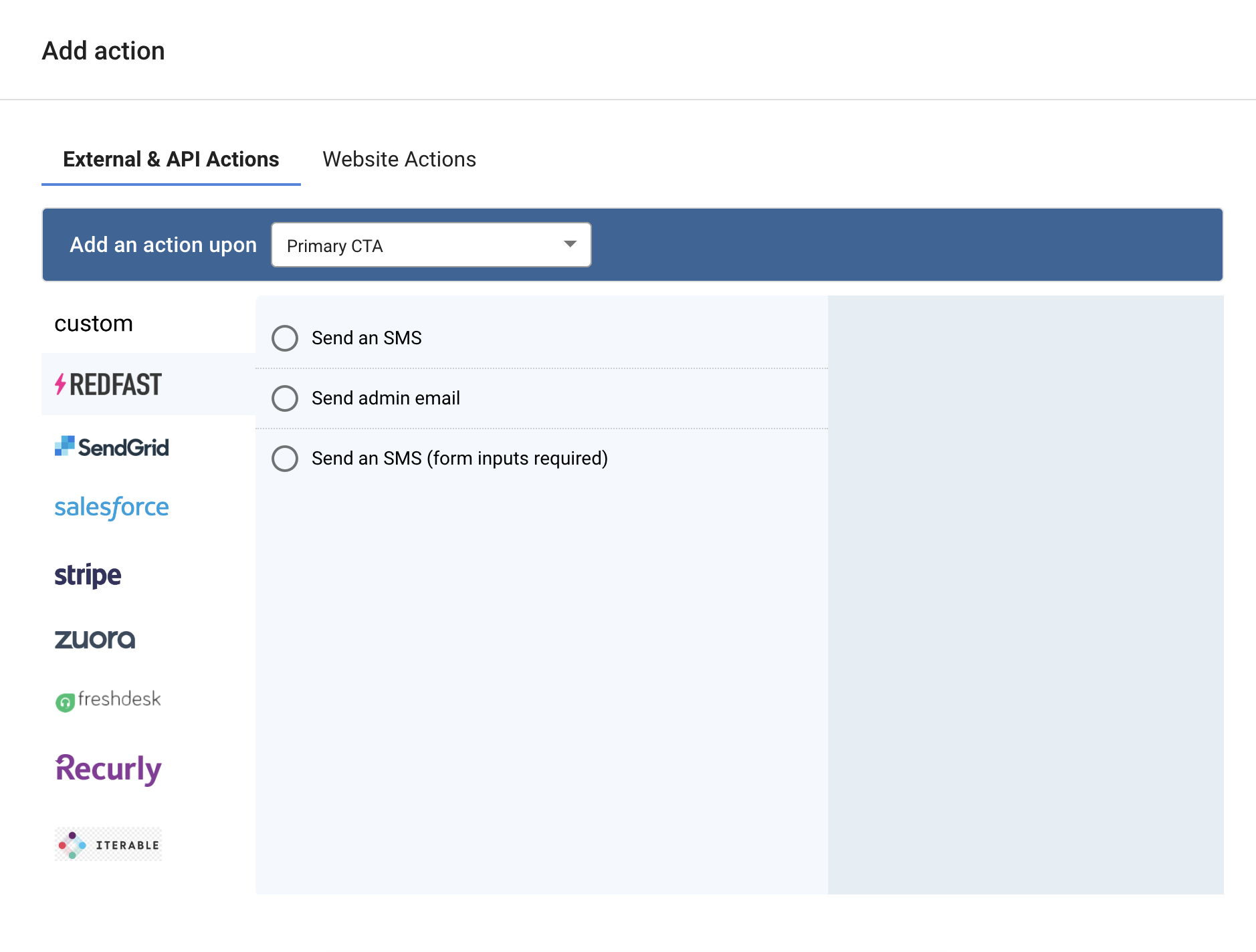The image size is (1256, 952).
Task: Select Send an SMS (form inputs required) radio
Action: pyautogui.click(x=285, y=459)
